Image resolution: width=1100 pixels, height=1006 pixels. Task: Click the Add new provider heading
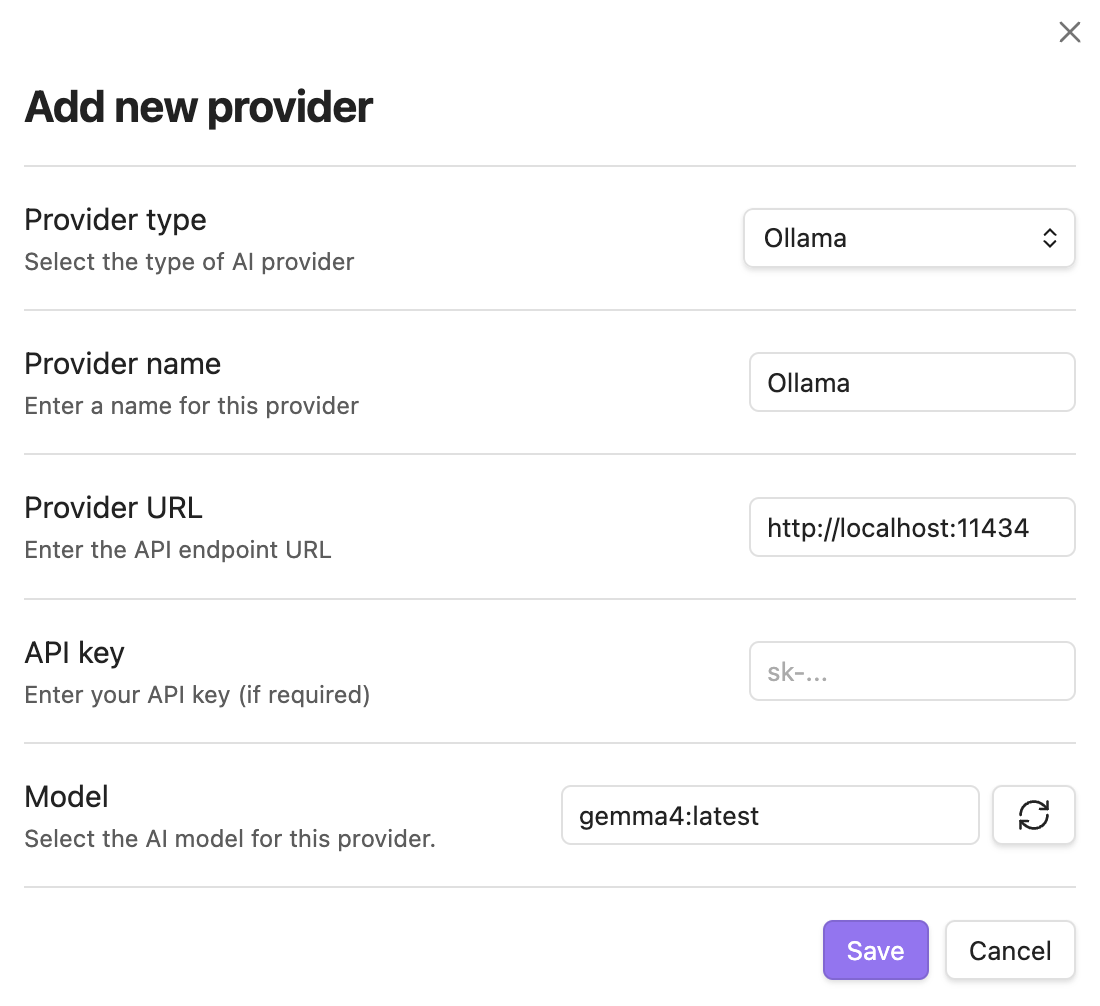click(x=198, y=107)
